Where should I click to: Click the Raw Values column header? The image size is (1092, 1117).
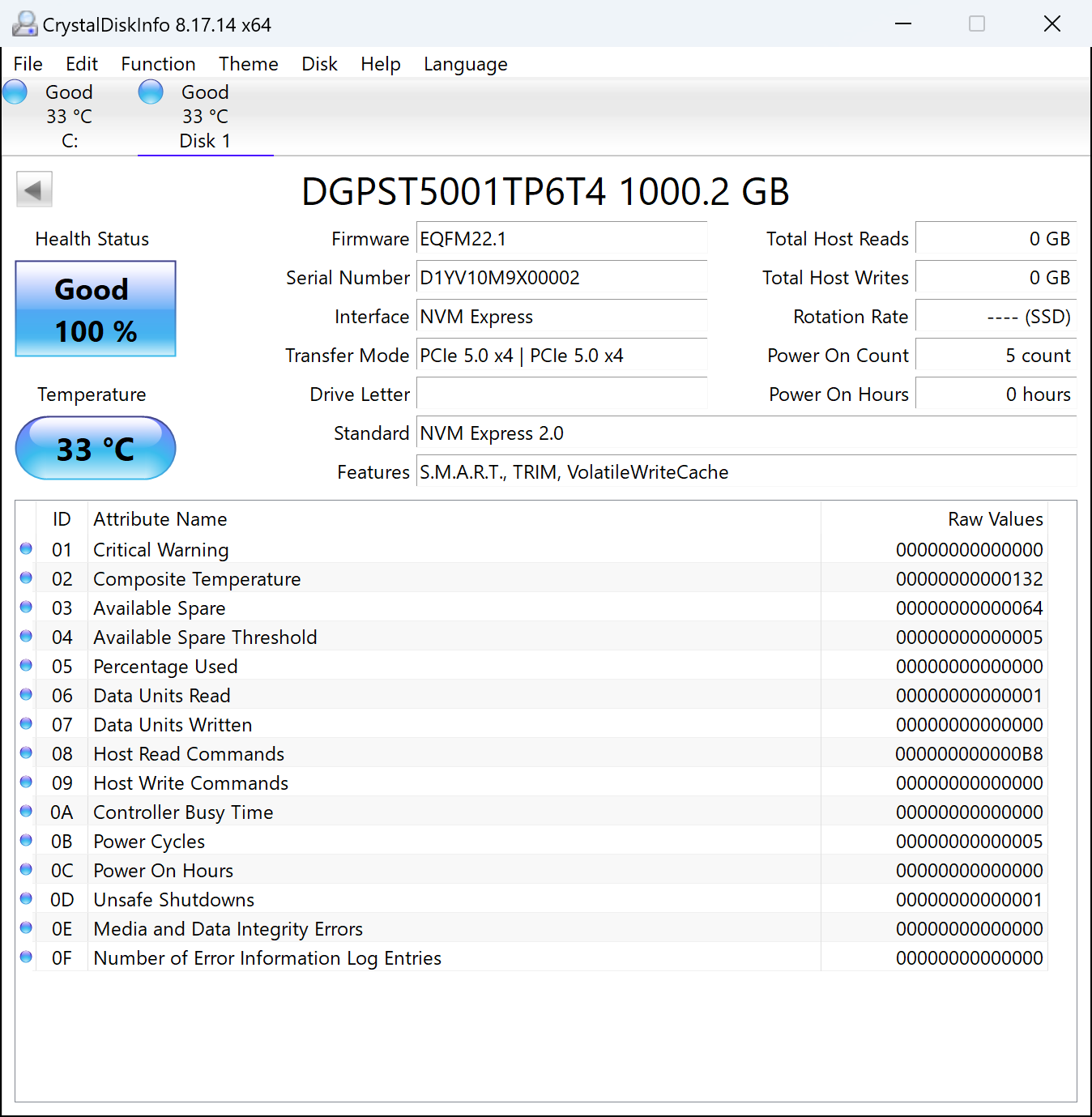point(995,519)
